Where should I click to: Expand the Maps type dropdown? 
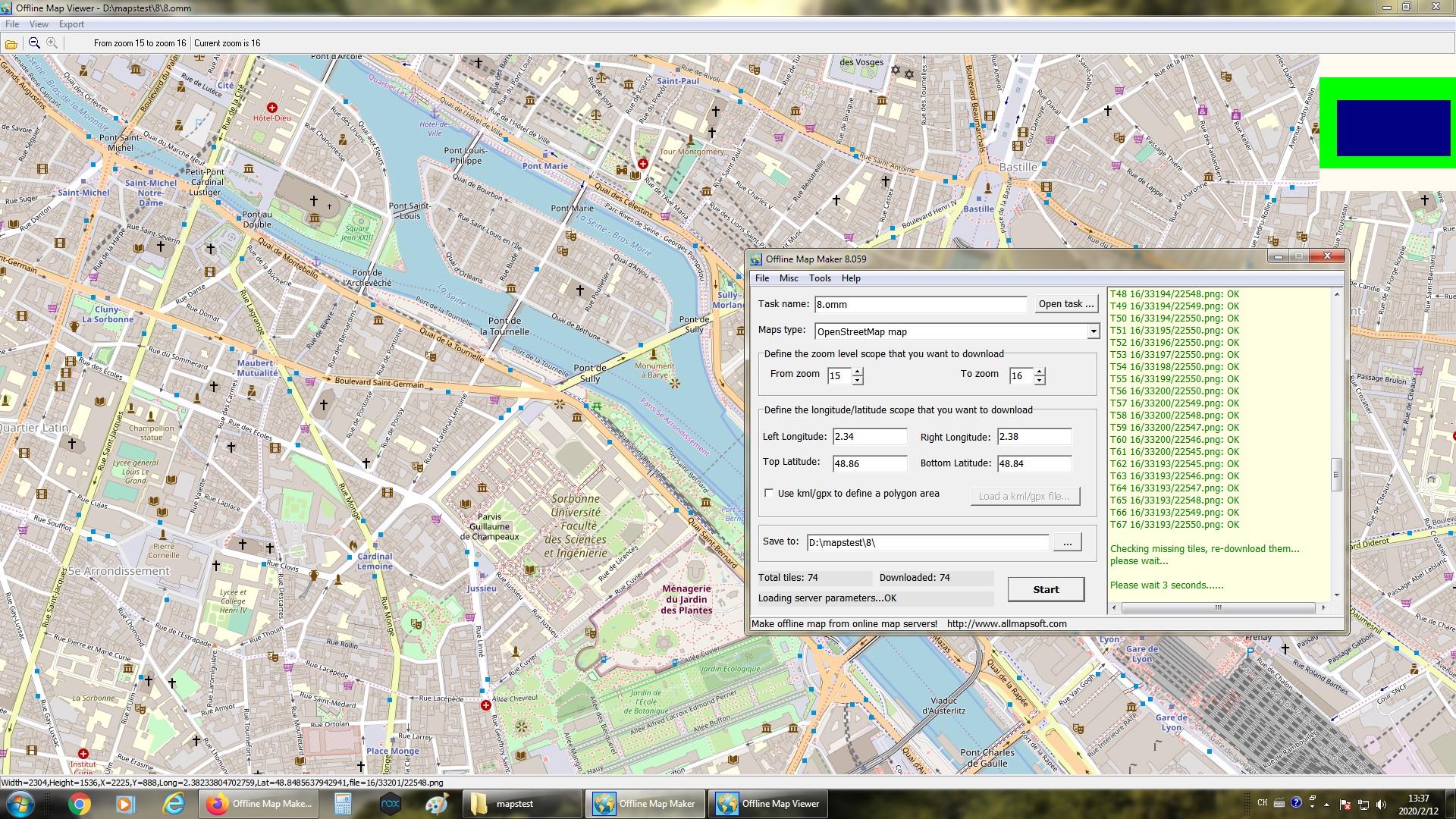pos(1093,331)
